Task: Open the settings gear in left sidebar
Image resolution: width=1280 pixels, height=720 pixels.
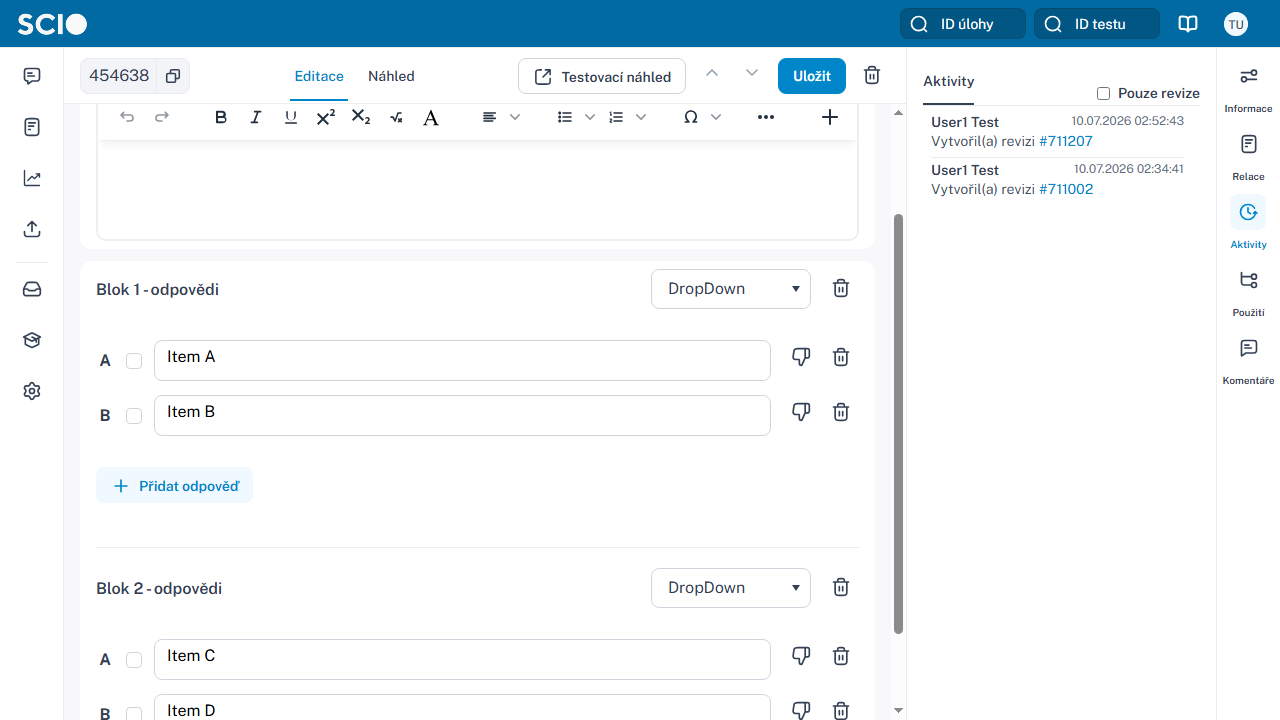Action: 32,391
